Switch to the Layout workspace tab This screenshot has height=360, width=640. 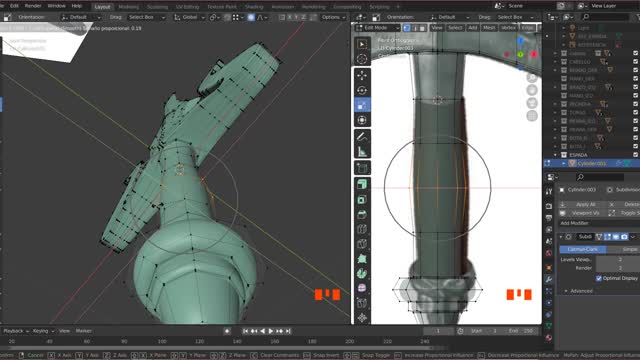click(x=102, y=7)
